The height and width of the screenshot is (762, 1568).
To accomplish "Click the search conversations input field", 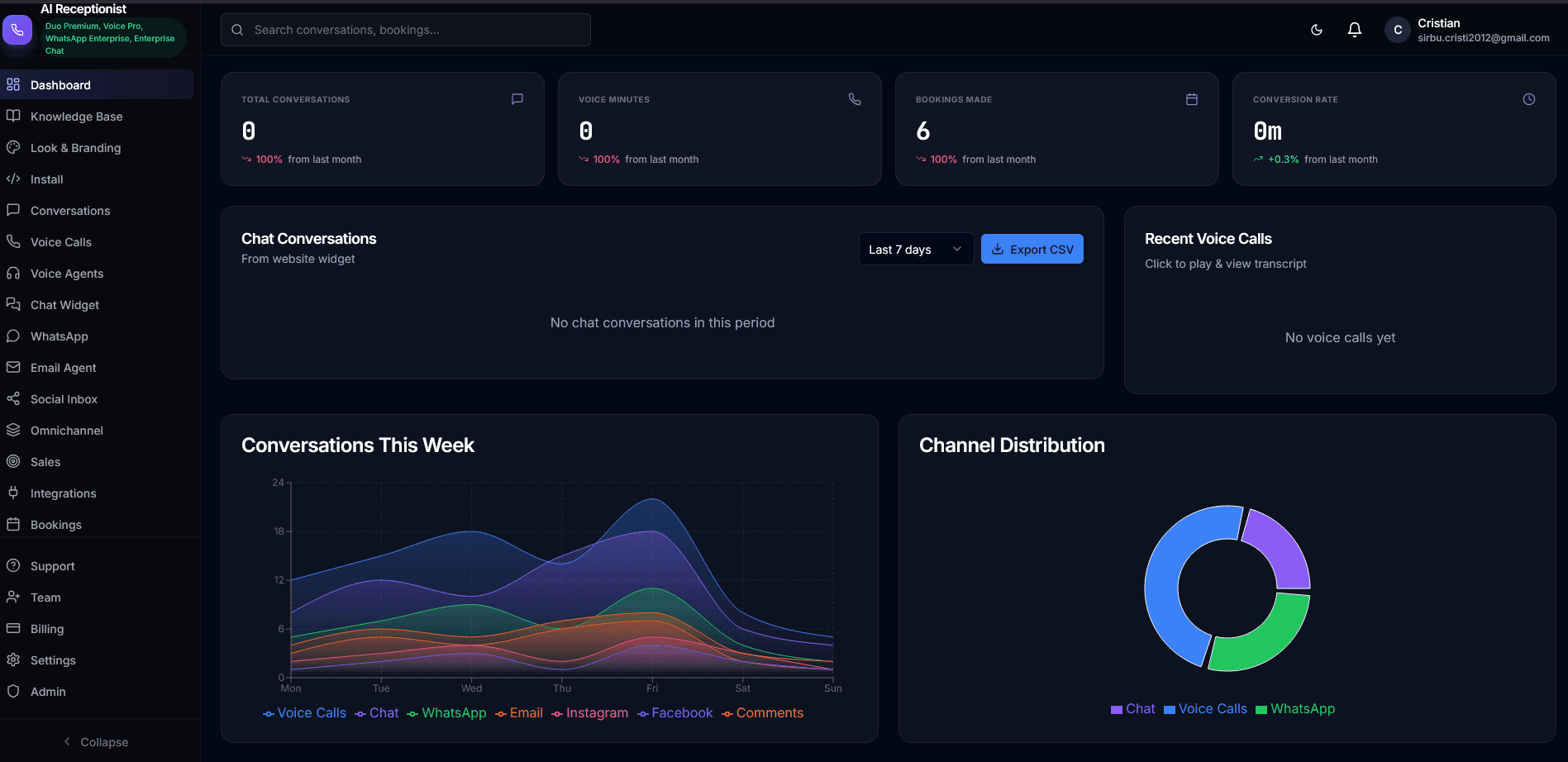I will 405,30.
